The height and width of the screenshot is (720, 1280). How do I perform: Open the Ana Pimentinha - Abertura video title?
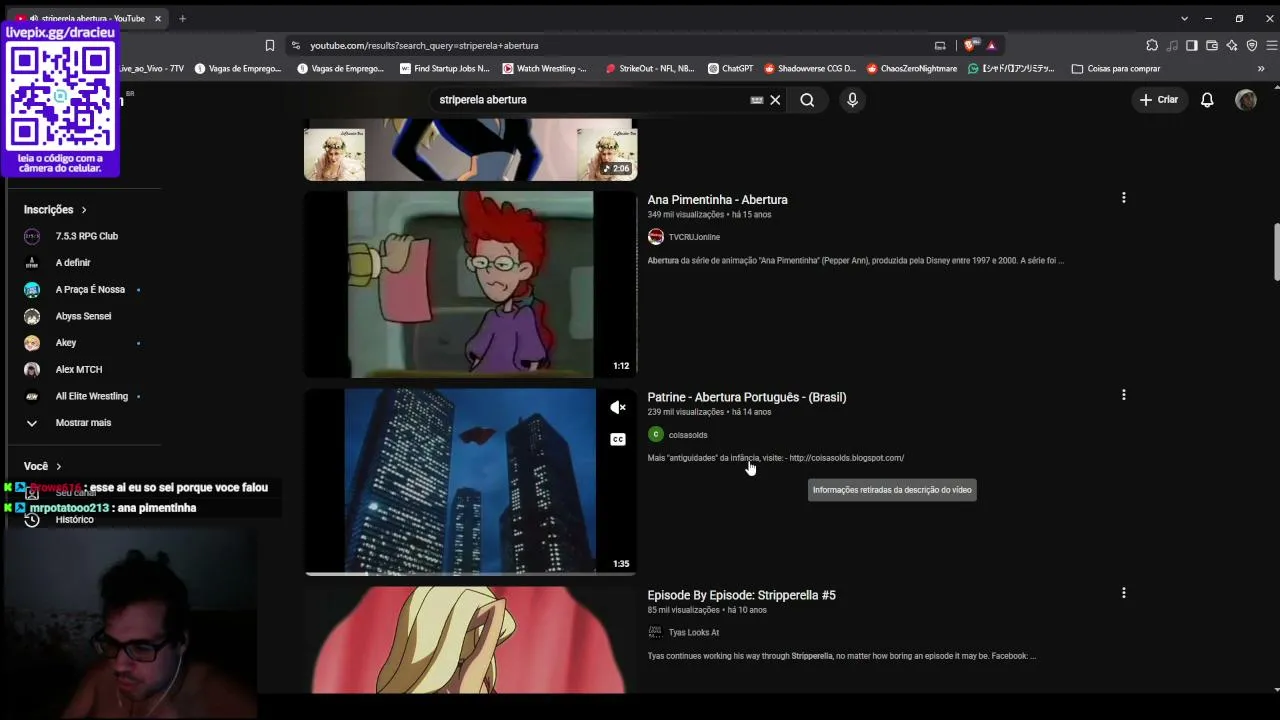717,200
